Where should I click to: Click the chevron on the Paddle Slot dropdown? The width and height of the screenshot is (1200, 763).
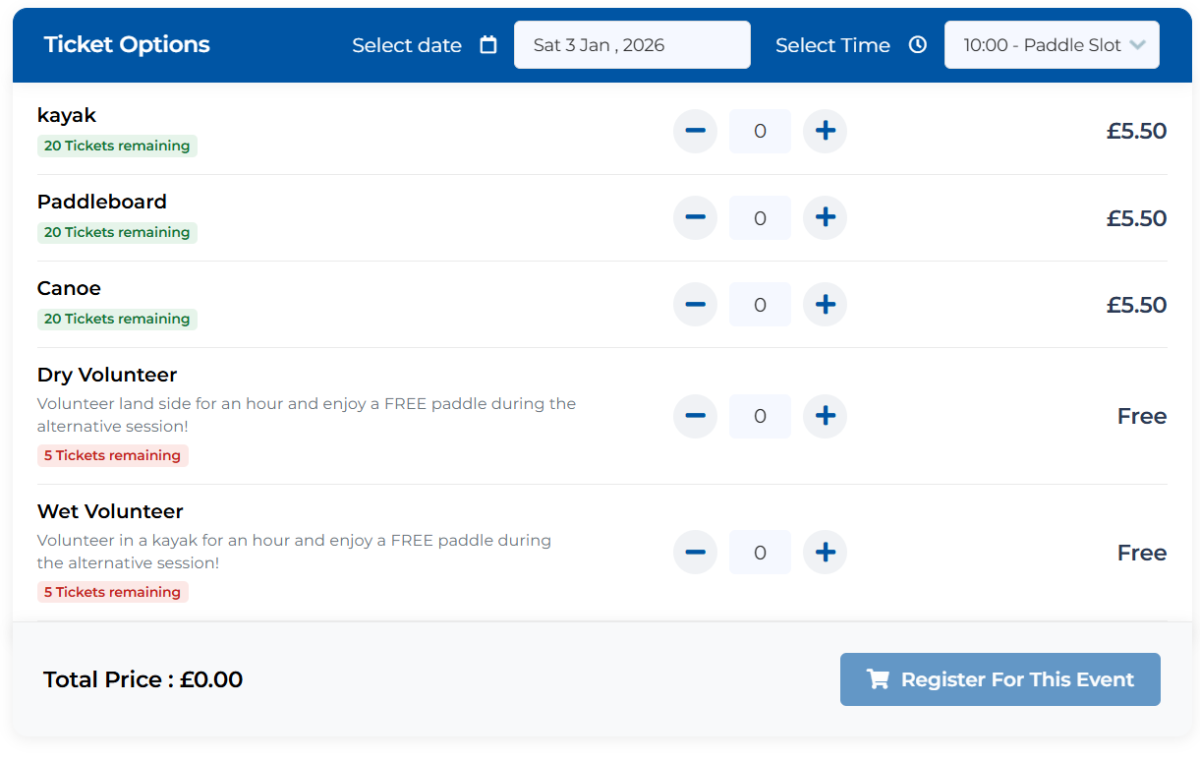point(1137,45)
